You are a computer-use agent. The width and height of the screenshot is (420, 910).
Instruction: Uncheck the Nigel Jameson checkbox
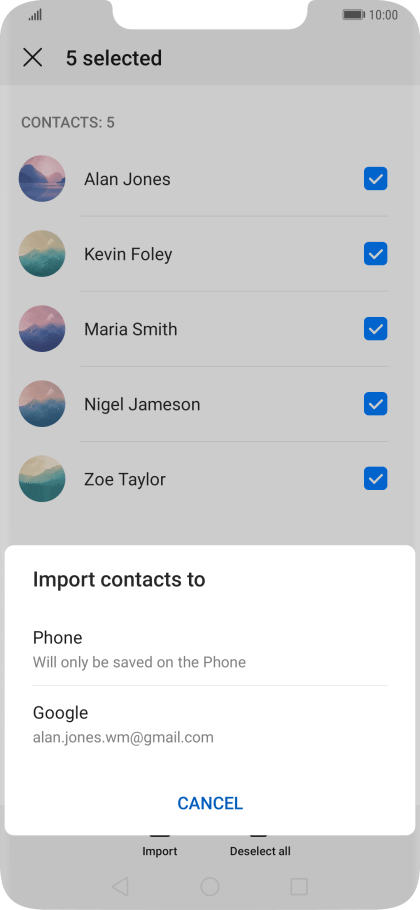[375, 403]
